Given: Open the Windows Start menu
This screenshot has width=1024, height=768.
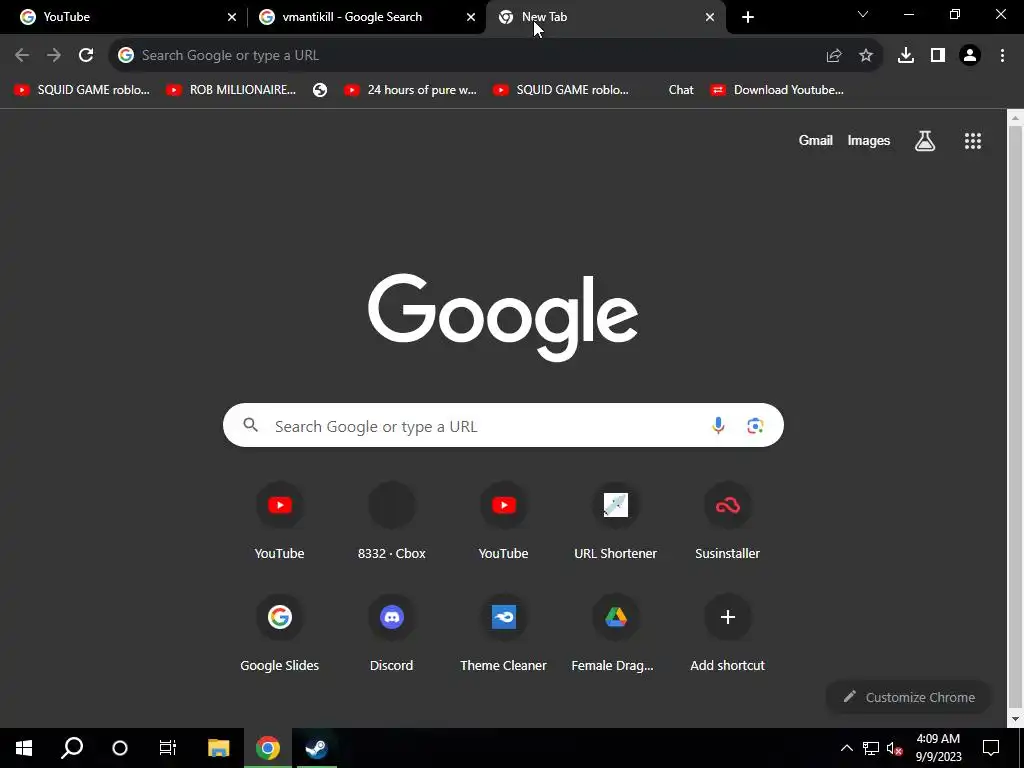Looking at the screenshot, I should coord(24,748).
